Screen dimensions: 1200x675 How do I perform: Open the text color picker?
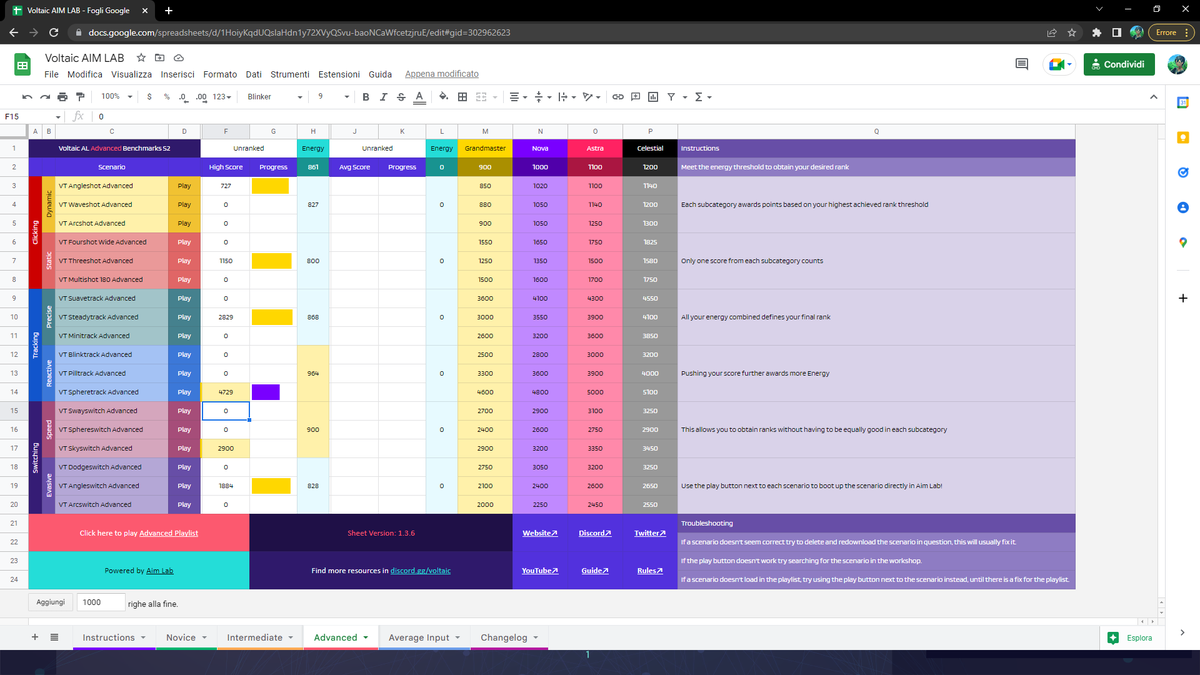pyautogui.click(x=419, y=97)
